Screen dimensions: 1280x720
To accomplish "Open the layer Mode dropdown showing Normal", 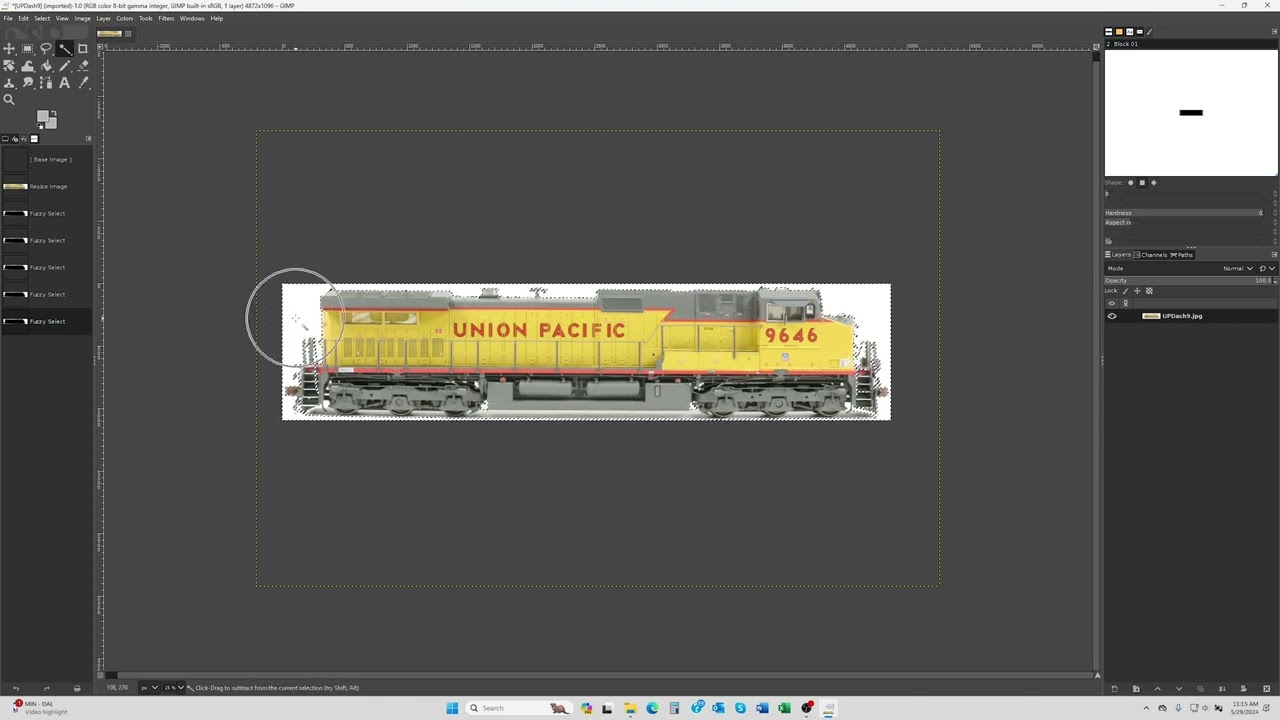I will click(x=1238, y=268).
